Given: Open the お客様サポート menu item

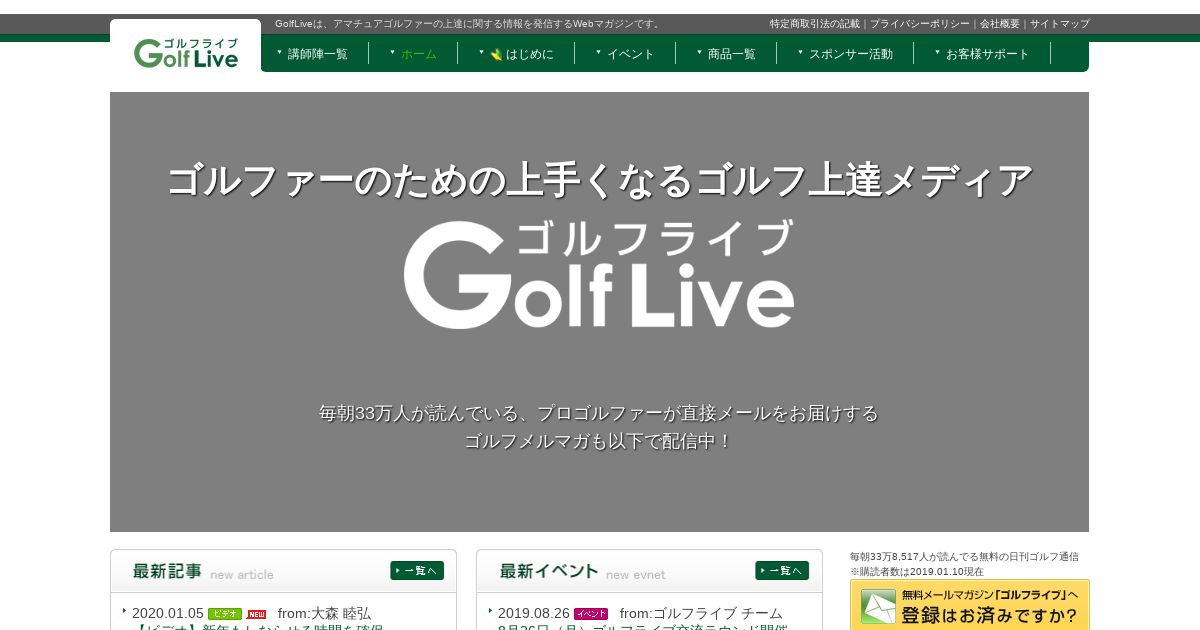Looking at the screenshot, I should (987, 54).
